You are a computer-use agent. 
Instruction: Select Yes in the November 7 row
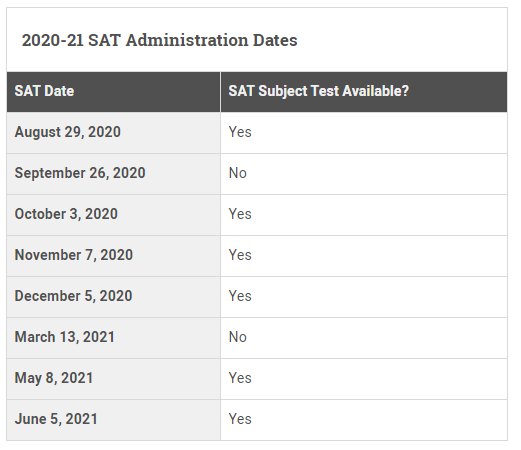tap(240, 255)
